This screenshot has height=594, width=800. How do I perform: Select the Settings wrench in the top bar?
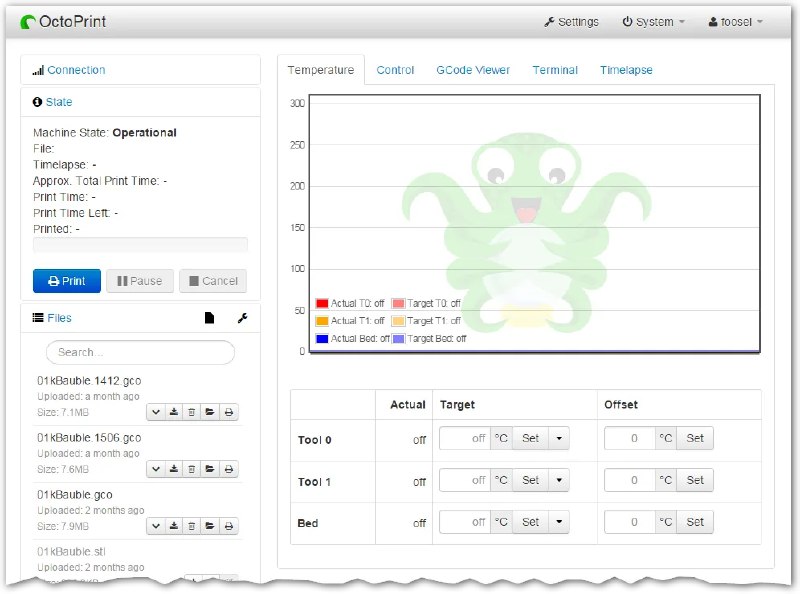coord(571,20)
